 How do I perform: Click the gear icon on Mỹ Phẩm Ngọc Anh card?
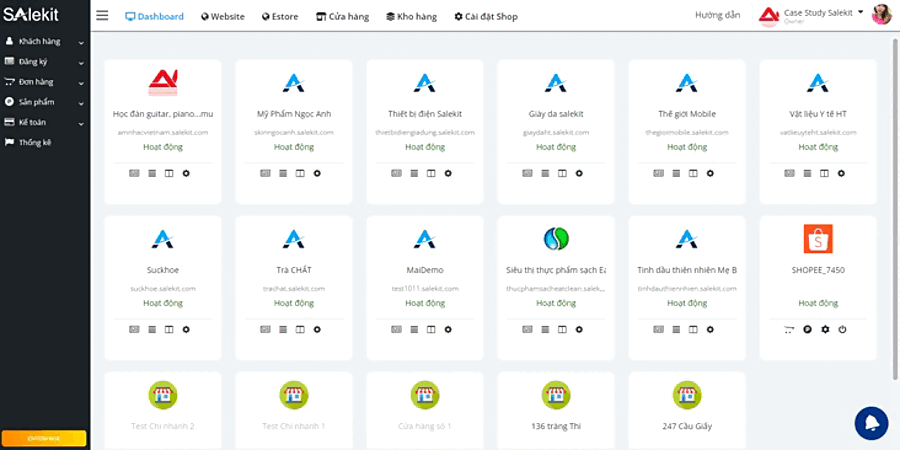click(x=317, y=173)
